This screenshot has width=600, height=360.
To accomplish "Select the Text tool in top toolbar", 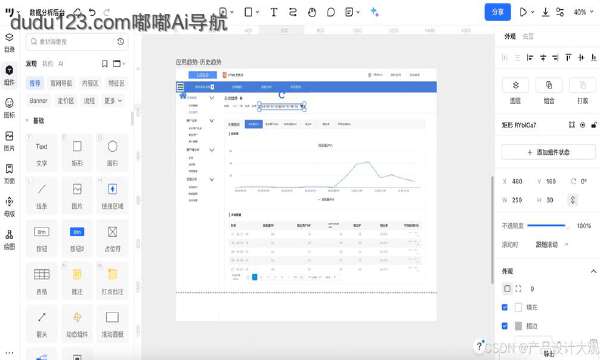I will pos(274,12).
